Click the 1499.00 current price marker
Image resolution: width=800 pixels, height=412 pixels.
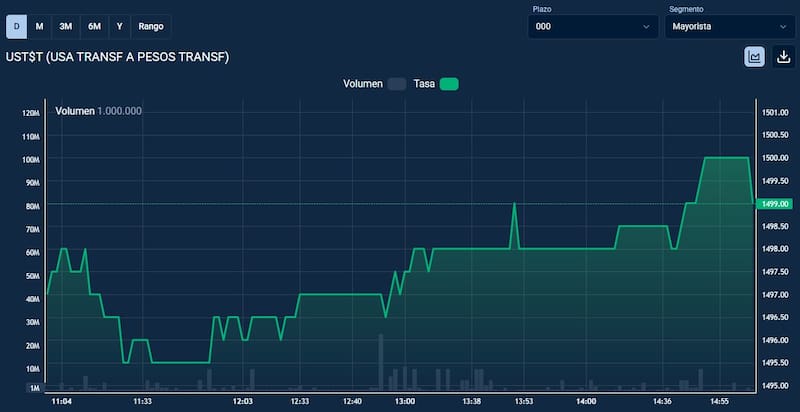click(x=774, y=204)
